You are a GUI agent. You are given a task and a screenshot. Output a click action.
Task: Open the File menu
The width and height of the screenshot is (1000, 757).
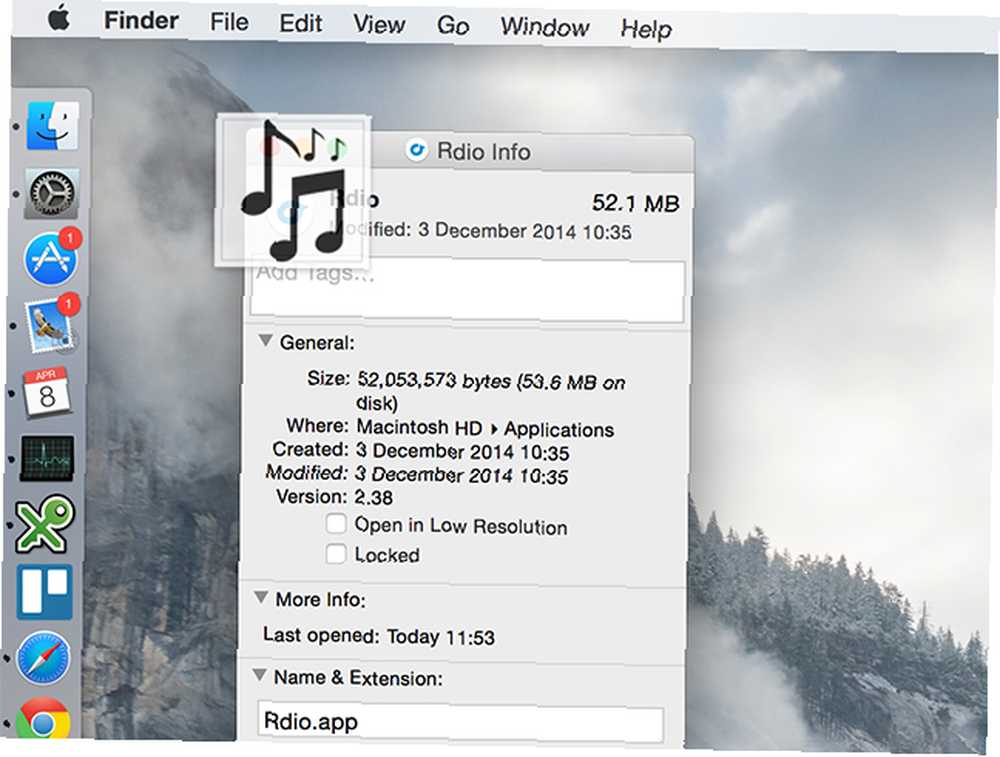click(229, 22)
